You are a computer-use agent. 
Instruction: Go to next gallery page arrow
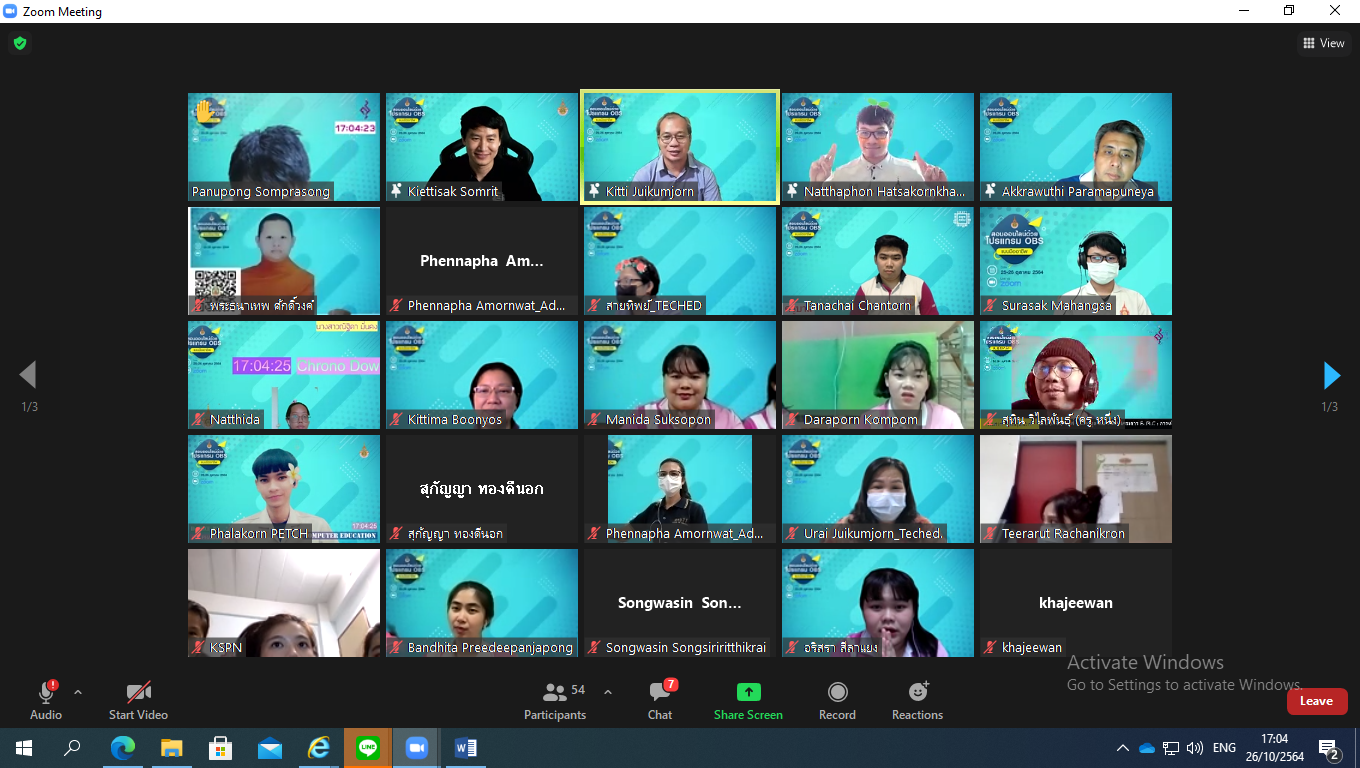[1331, 375]
